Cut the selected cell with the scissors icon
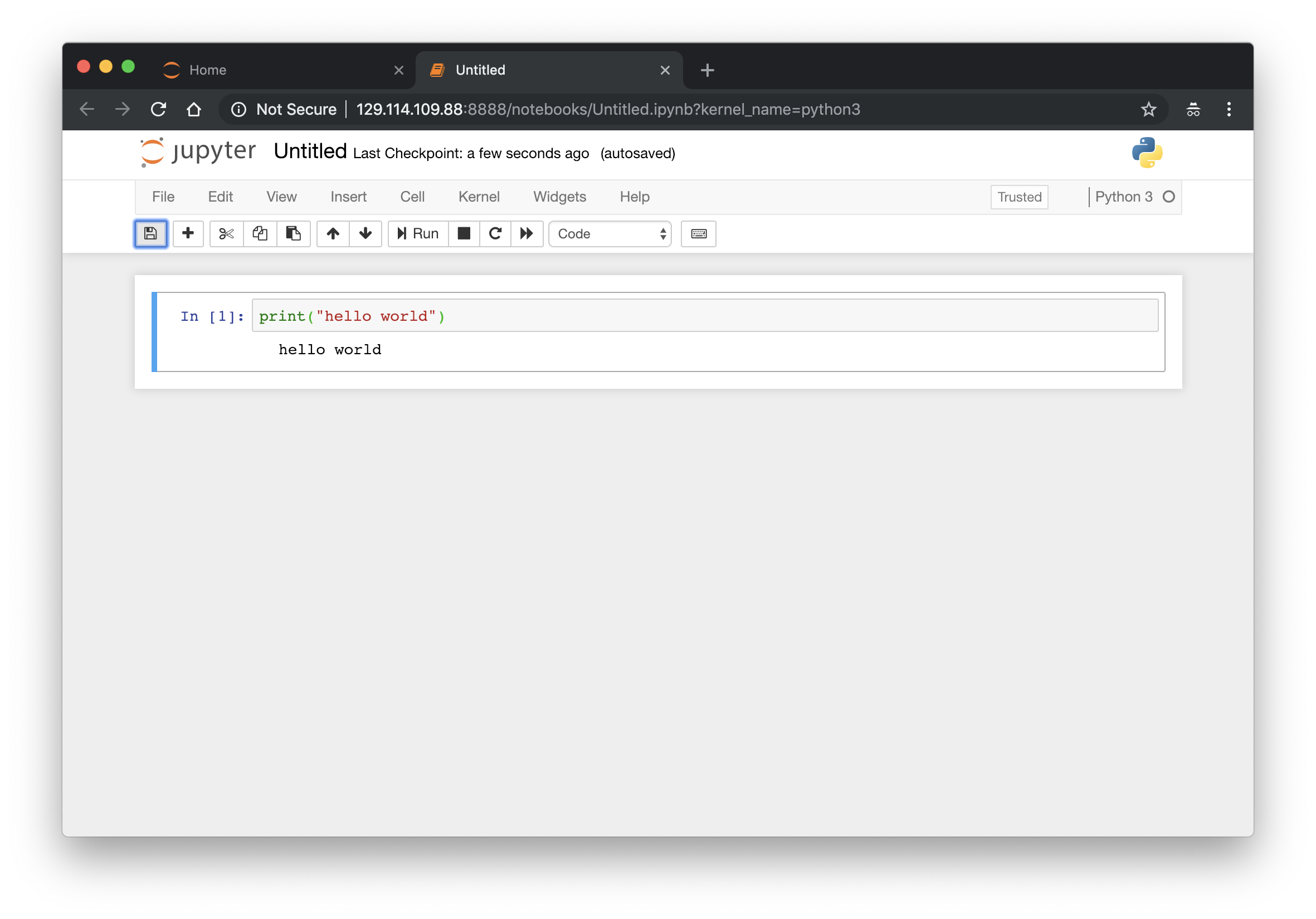This screenshot has height=919, width=1316. pyautogui.click(x=226, y=234)
